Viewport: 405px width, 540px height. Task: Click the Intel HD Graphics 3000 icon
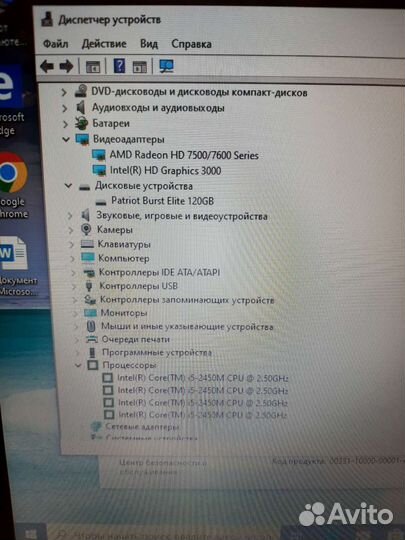[x=99, y=170]
